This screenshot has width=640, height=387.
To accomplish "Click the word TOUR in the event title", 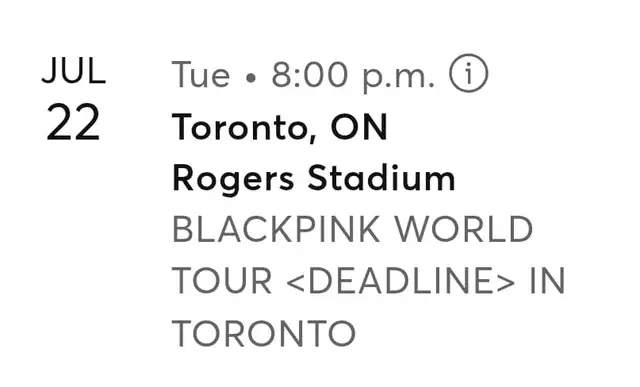I will (222, 280).
